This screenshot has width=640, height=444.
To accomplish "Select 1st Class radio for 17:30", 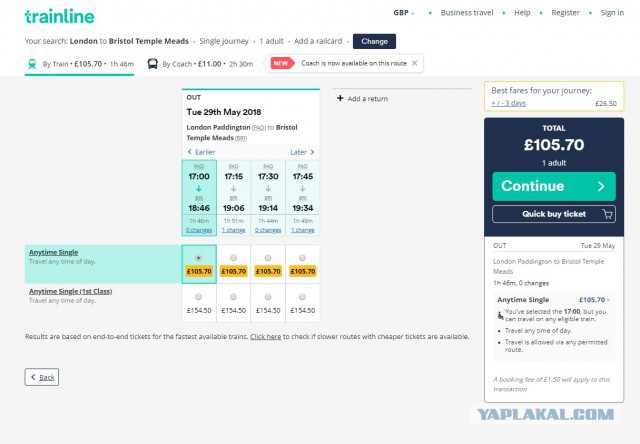I will click(268, 297).
